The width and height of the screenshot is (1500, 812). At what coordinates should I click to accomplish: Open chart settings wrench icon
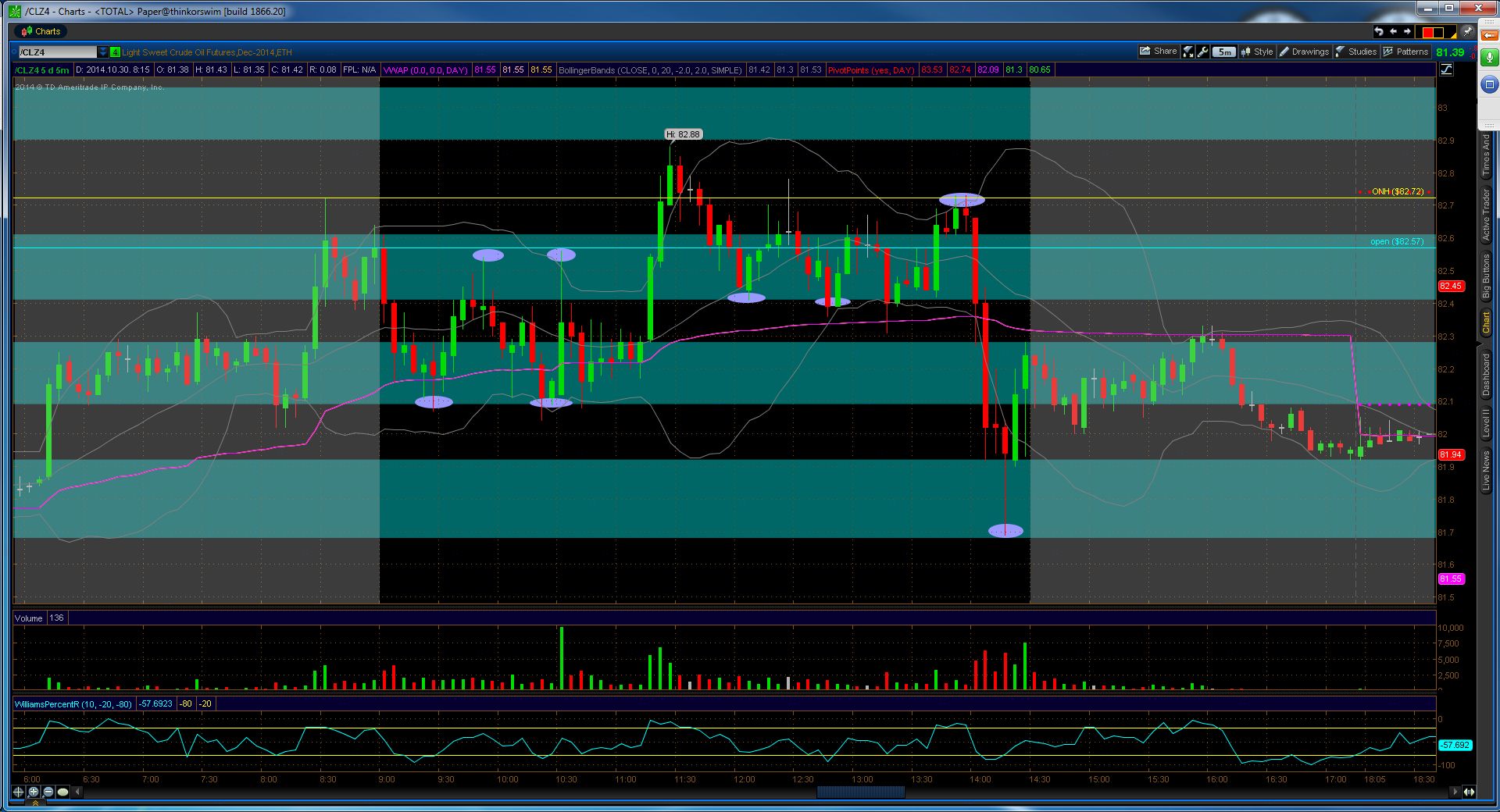click(1203, 52)
